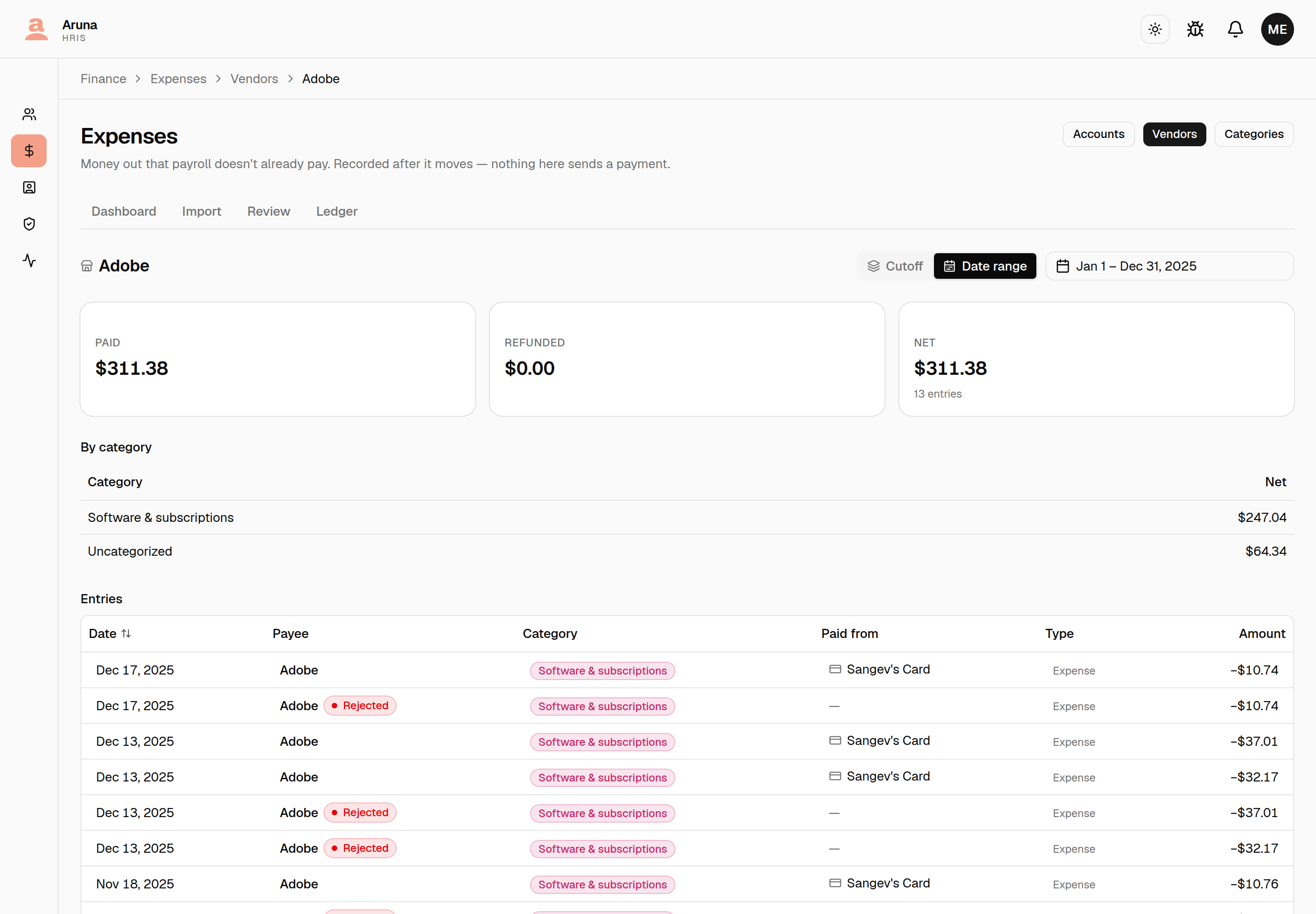The image size is (1316, 914).
Task: Click the Rejected badge on Dec 17 entry
Action: coord(360,706)
